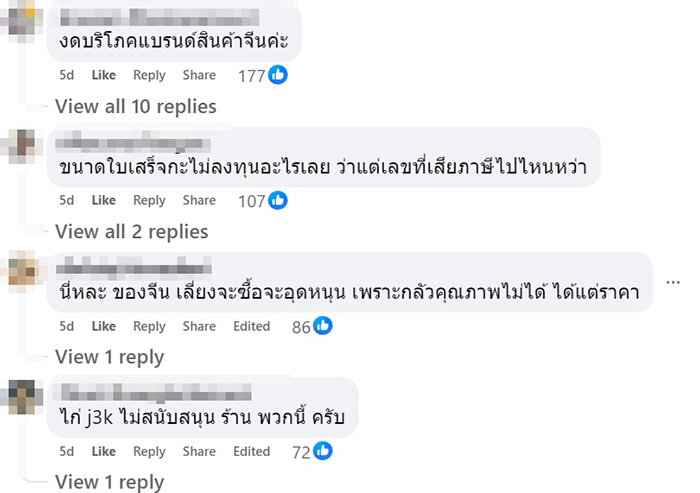Like the first comment with 177 reactions

coord(104,75)
